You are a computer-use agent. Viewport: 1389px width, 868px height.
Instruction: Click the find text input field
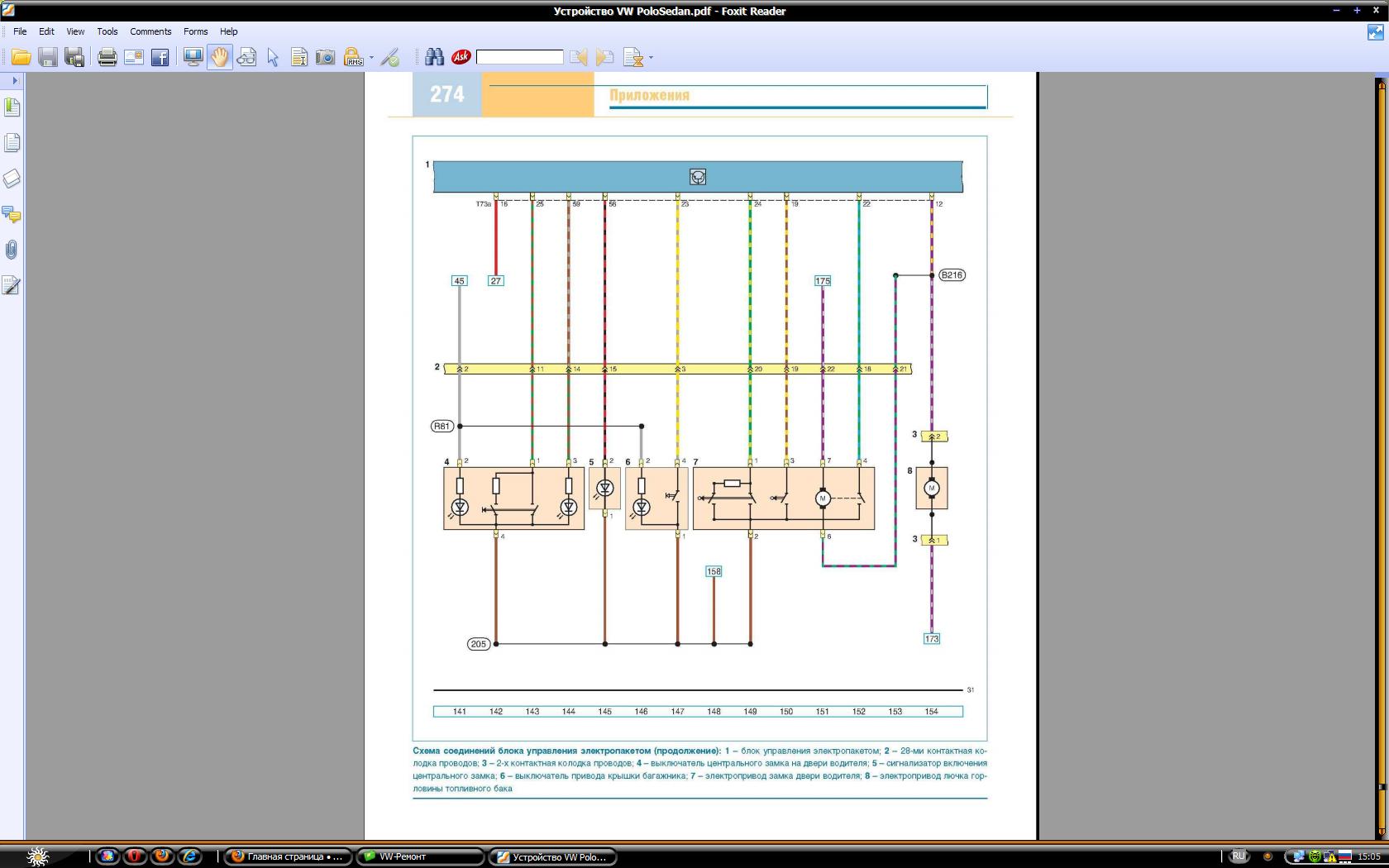click(519, 57)
